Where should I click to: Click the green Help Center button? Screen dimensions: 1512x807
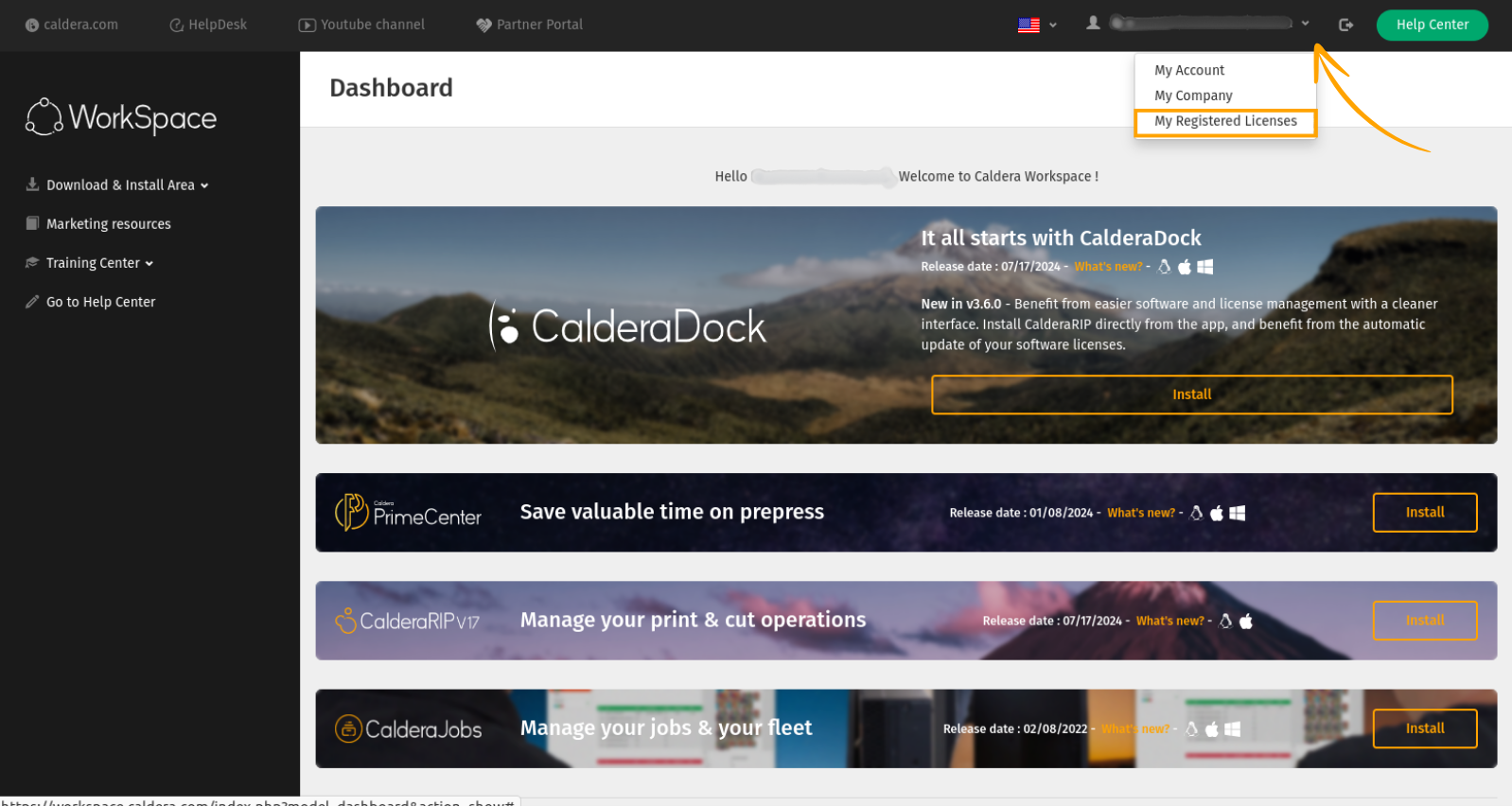(x=1432, y=25)
